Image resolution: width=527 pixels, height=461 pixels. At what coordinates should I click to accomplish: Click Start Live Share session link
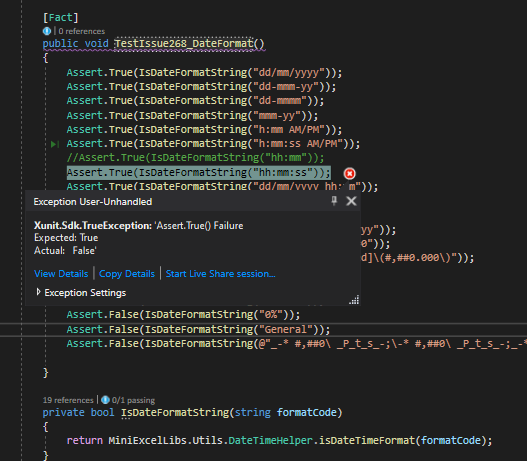coord(220,274)
